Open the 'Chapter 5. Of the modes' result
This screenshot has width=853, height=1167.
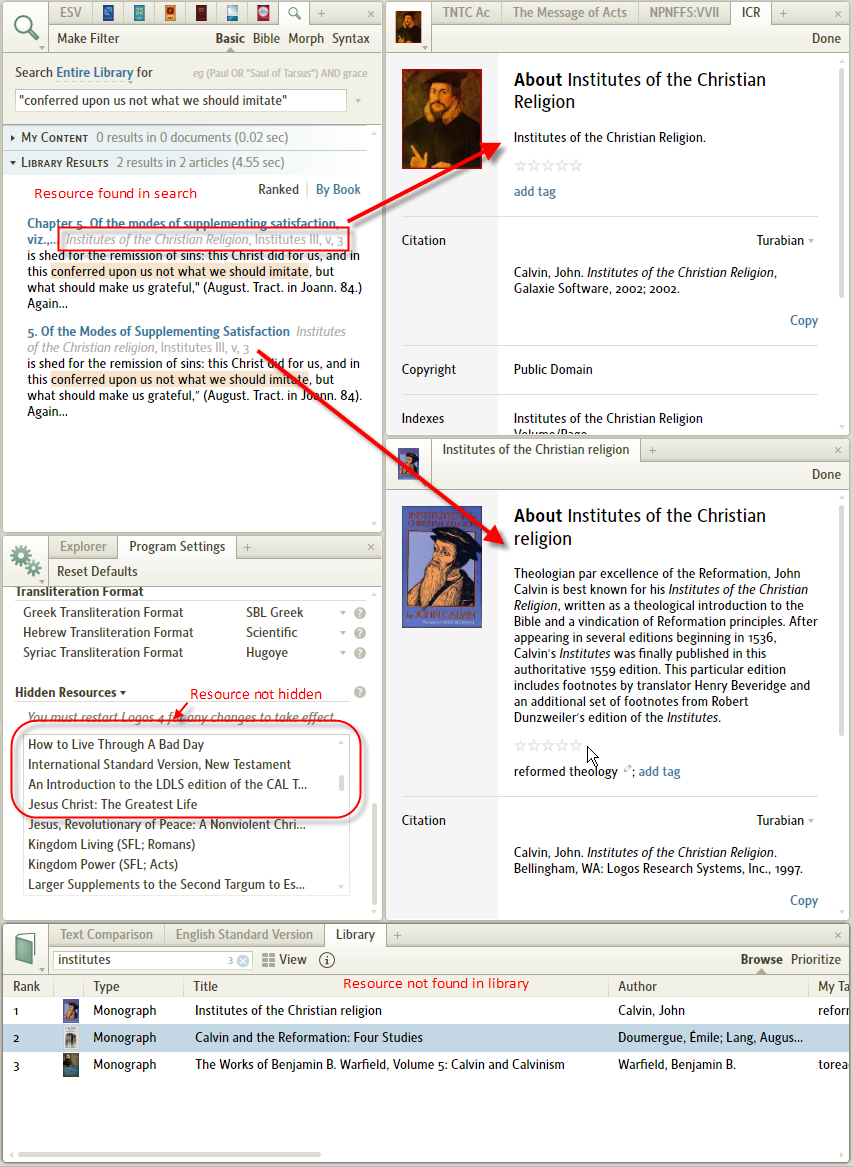[x=182, y=223]
